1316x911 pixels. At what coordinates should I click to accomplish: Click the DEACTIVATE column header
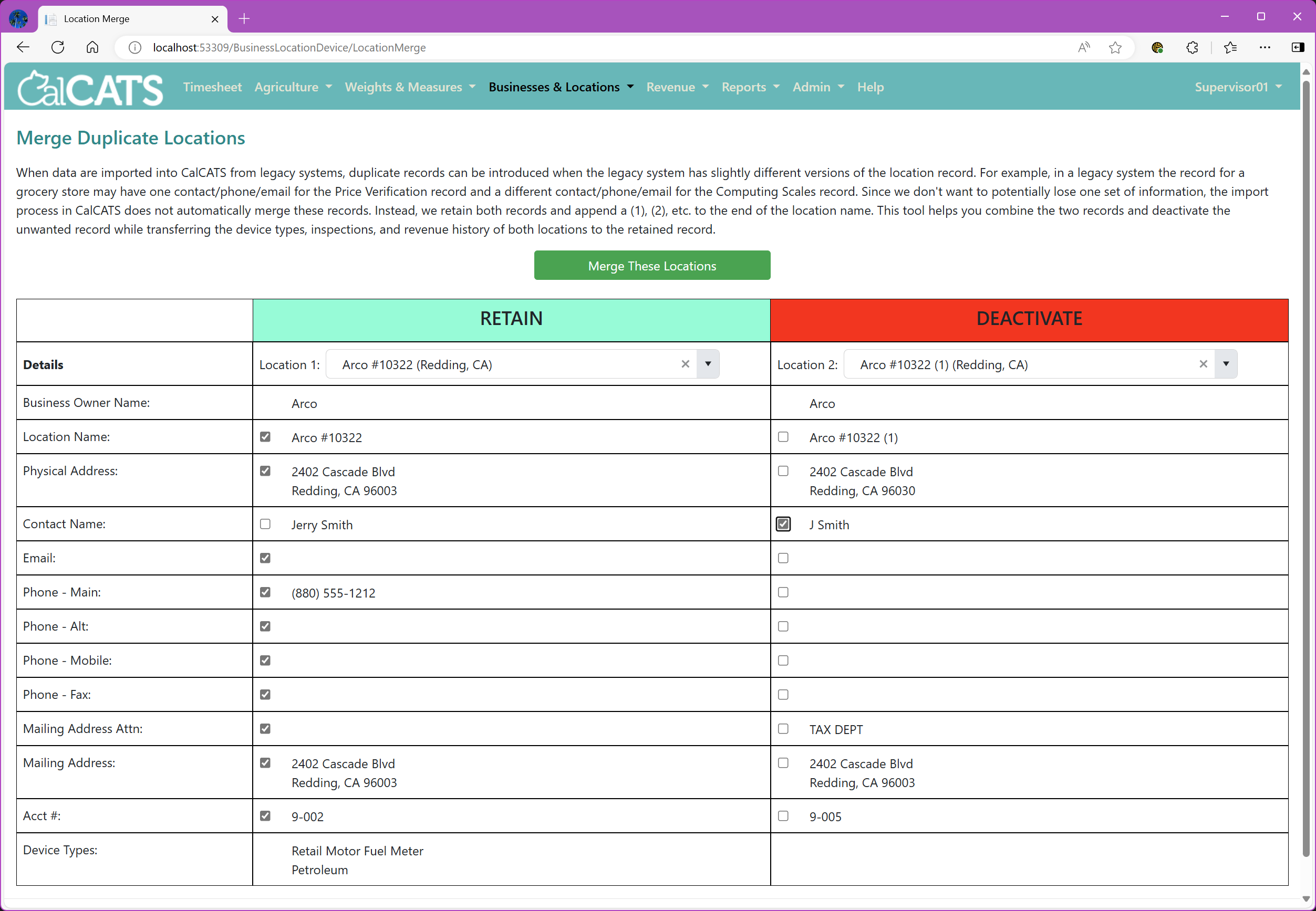pos(1029,320)
